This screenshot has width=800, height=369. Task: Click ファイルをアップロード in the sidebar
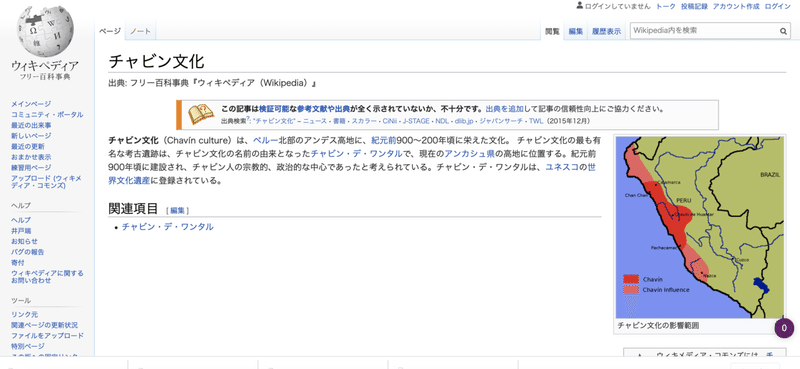[47, 336]
